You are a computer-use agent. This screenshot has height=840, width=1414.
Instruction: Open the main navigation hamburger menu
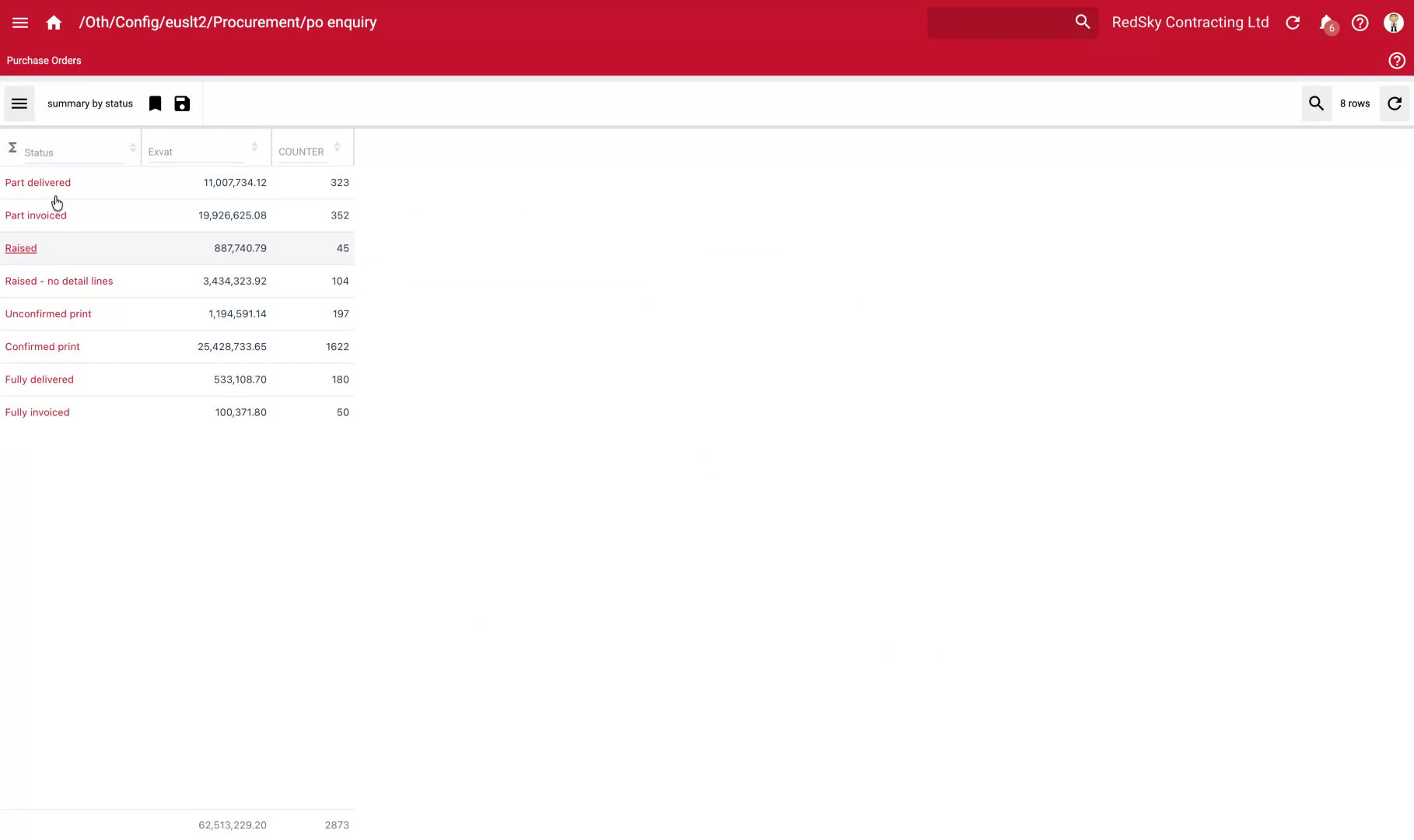click(x=20, y=22)
